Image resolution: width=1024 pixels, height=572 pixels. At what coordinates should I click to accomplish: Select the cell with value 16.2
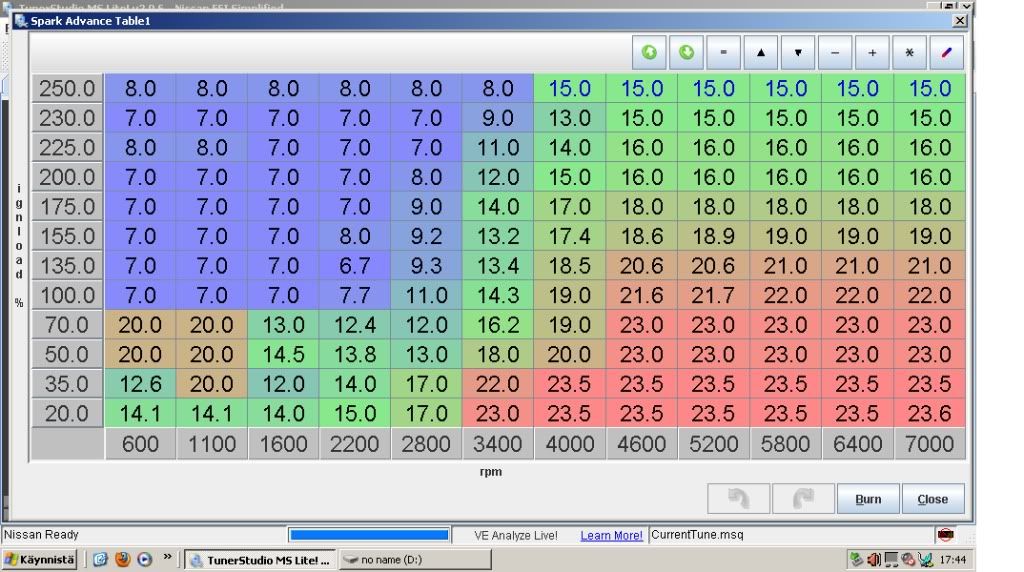498,325
